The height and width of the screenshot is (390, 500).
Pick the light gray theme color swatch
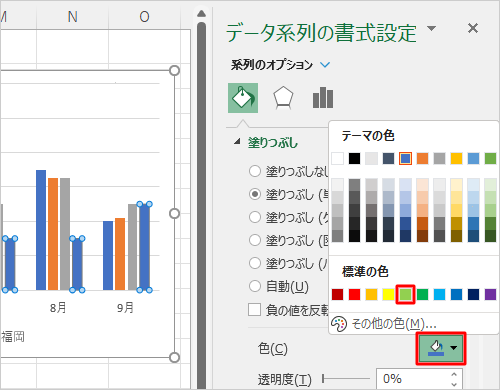tap(371, 158)
